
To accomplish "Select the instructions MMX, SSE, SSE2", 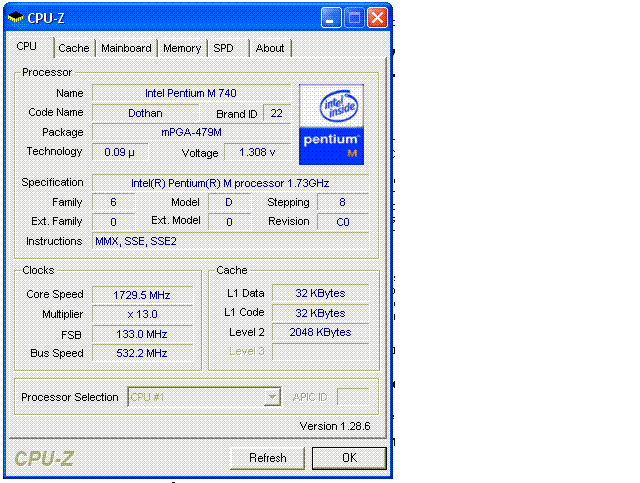I will click(x=230, y=241).
